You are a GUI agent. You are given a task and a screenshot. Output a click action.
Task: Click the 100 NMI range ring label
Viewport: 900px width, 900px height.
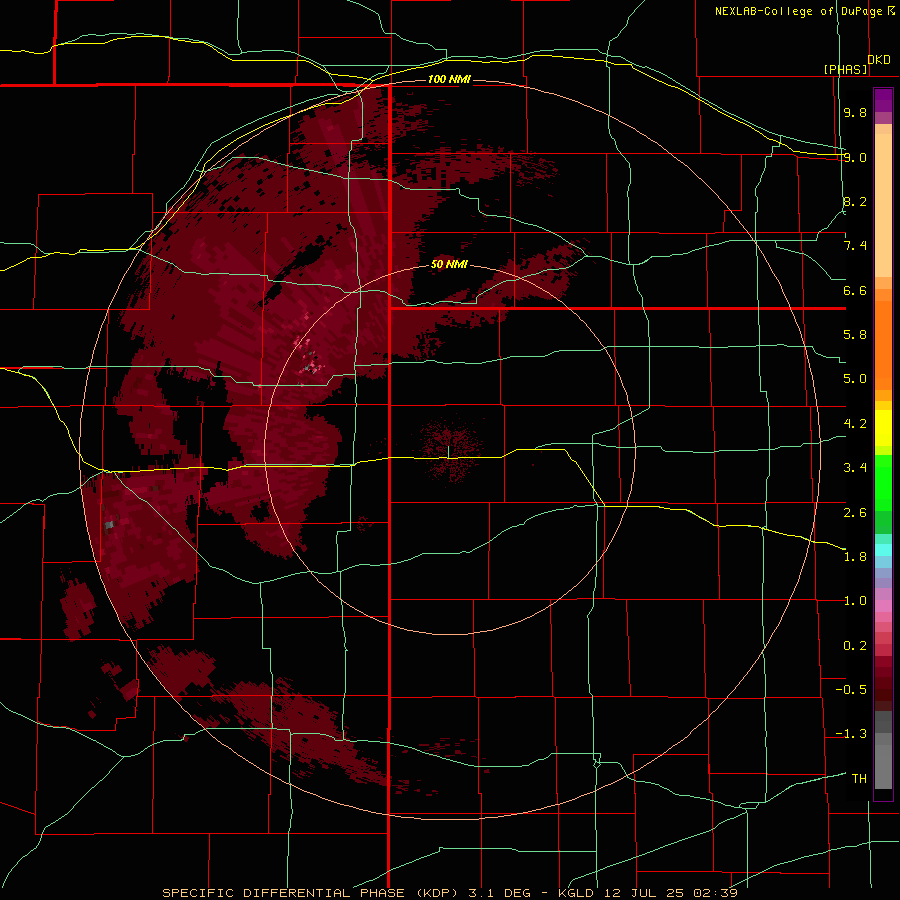[449, 79]
